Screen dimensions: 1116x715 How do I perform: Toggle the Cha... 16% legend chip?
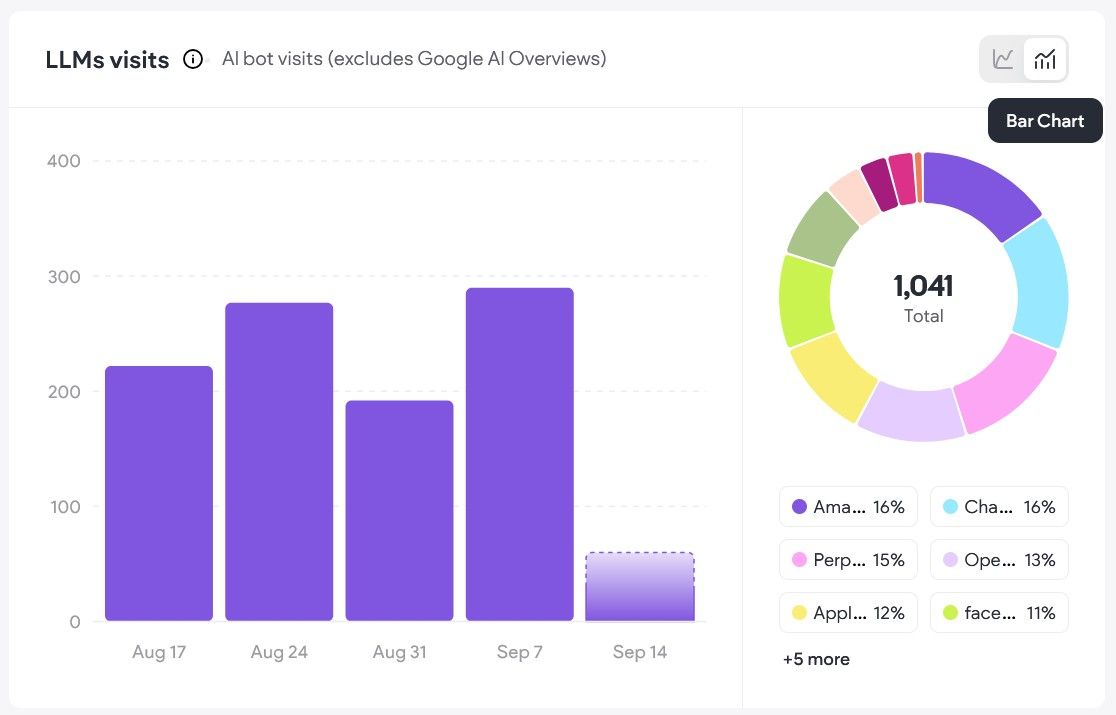tap(999, 507)
